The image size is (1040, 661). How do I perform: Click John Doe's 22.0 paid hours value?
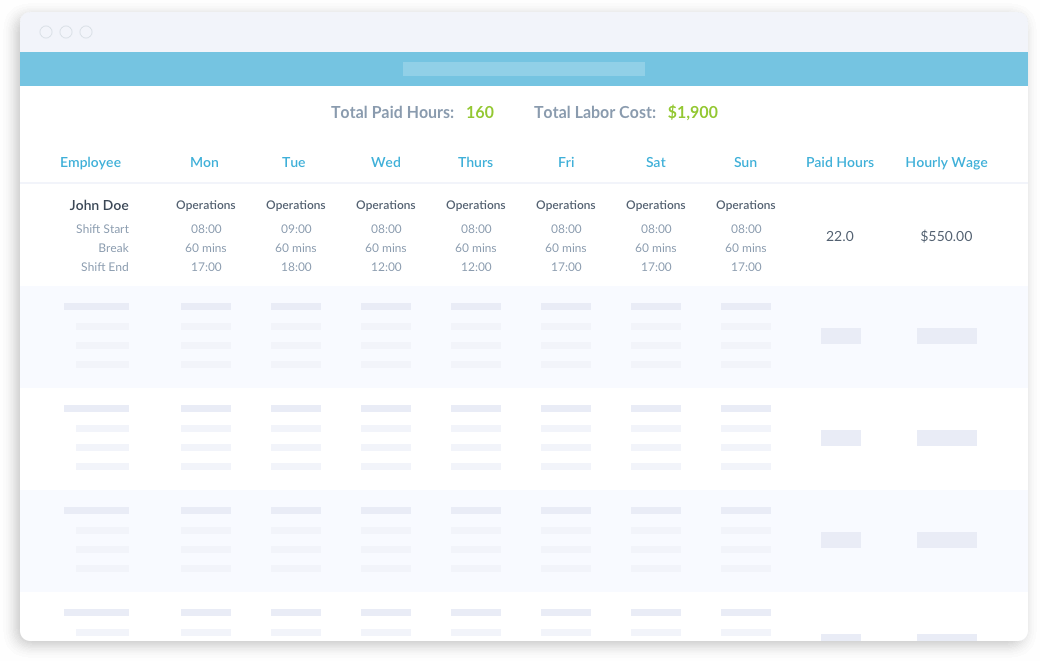(x=839, y=236)
